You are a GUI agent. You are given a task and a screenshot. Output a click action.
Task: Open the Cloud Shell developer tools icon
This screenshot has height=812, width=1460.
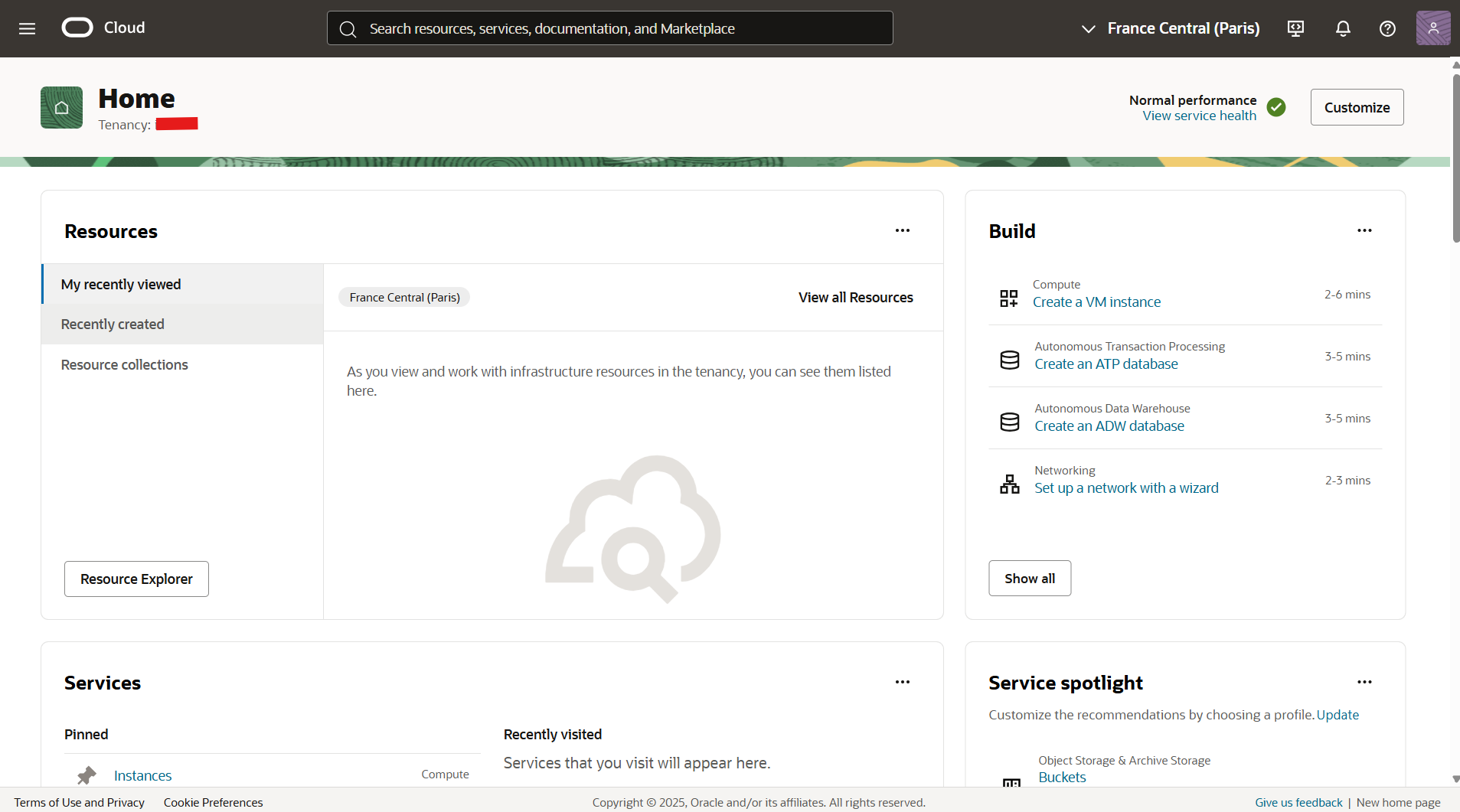1295,28
